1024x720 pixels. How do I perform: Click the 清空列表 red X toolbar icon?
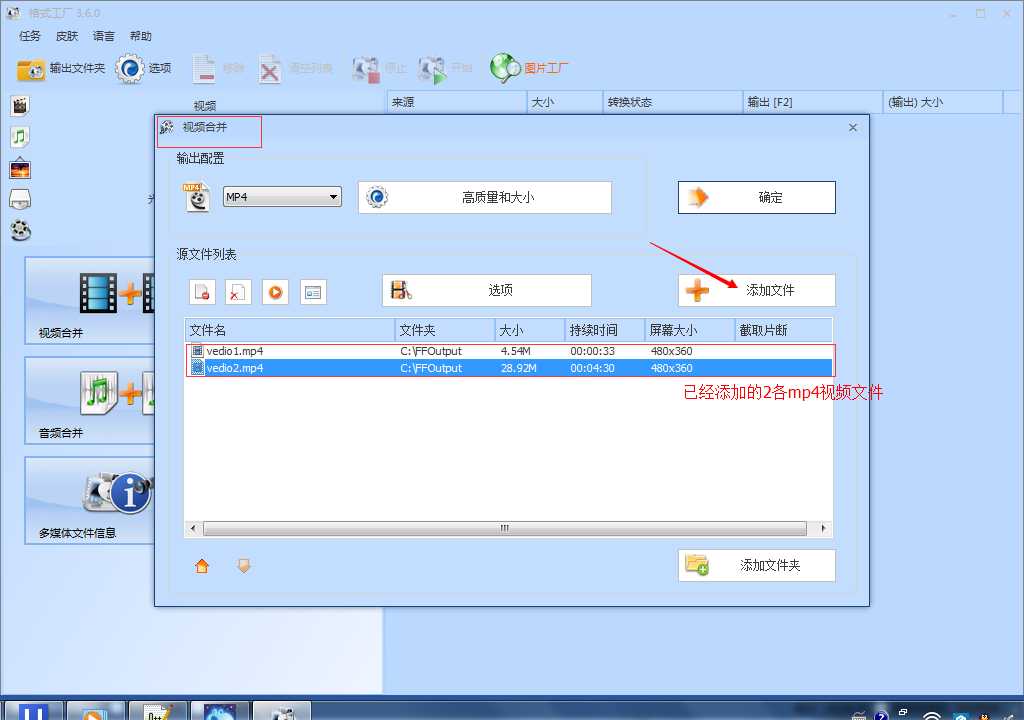[x=269, y=69]
